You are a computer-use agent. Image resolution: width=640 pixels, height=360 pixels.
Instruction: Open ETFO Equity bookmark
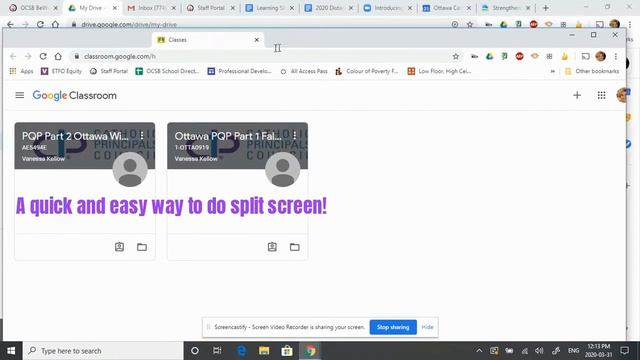(61, 71)
